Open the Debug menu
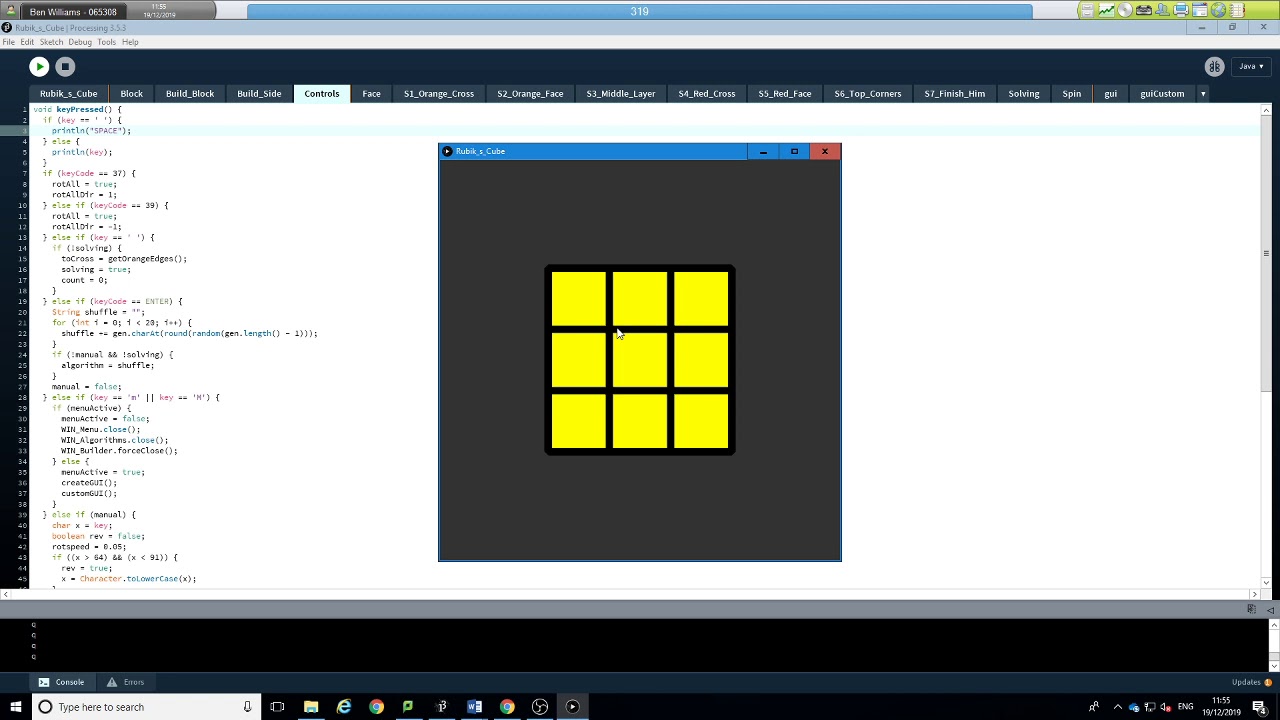This screenshot has height=720, width=1280. pos(80,42)
